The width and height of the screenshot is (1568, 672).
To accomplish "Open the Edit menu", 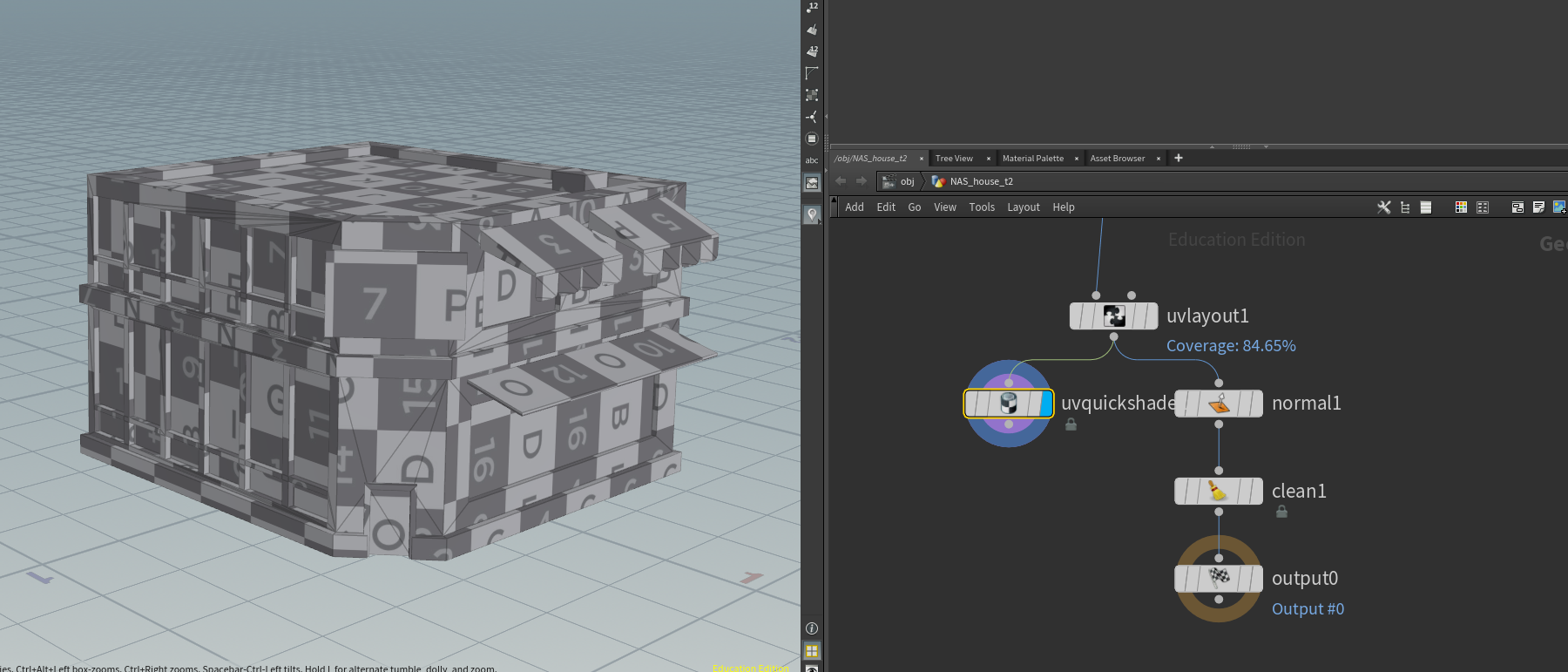I will coord(886,207).
